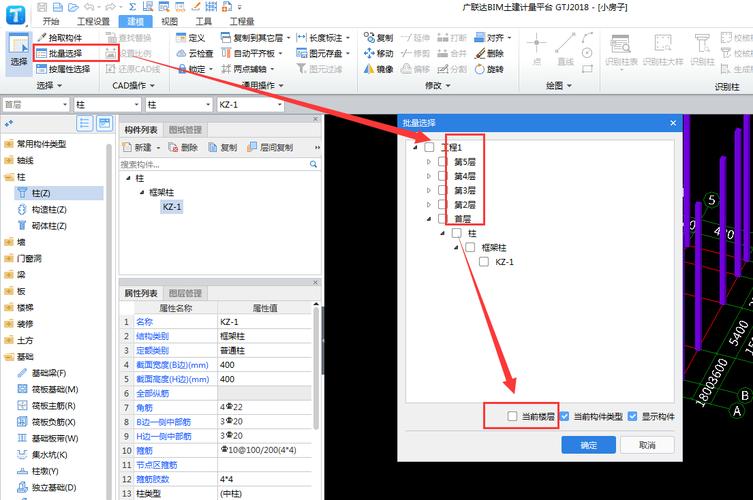753x500 pixels.
Task: Close the 批量选择 dialog
Action: coord(673,123)
